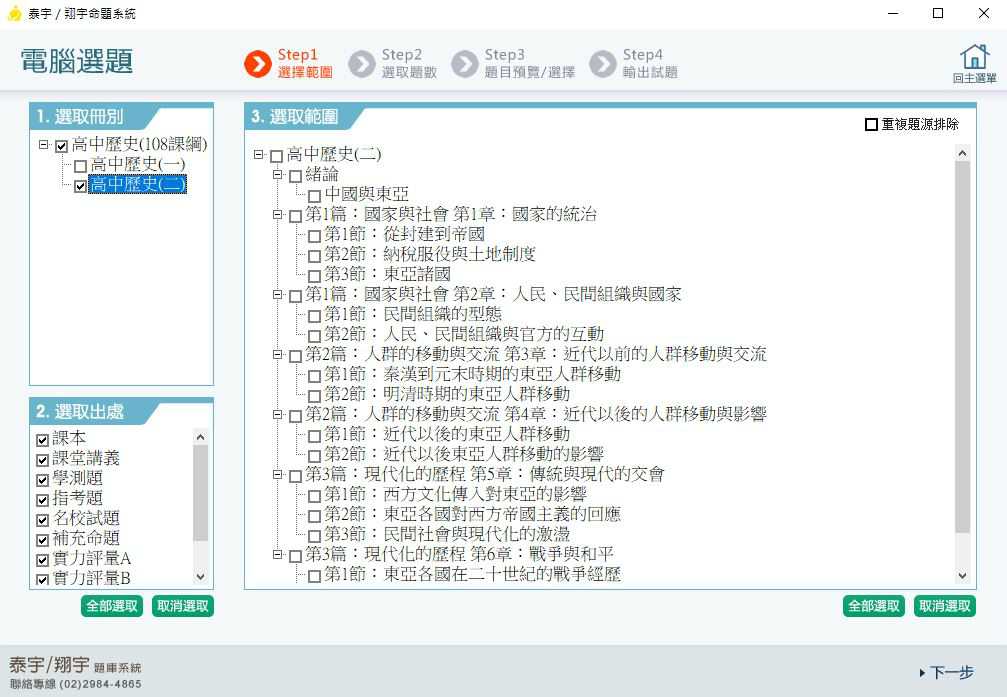Click scroll up arrow of 選取範圍 list
The height and width of the screenshot is (697, 1007).
(962, 153)
